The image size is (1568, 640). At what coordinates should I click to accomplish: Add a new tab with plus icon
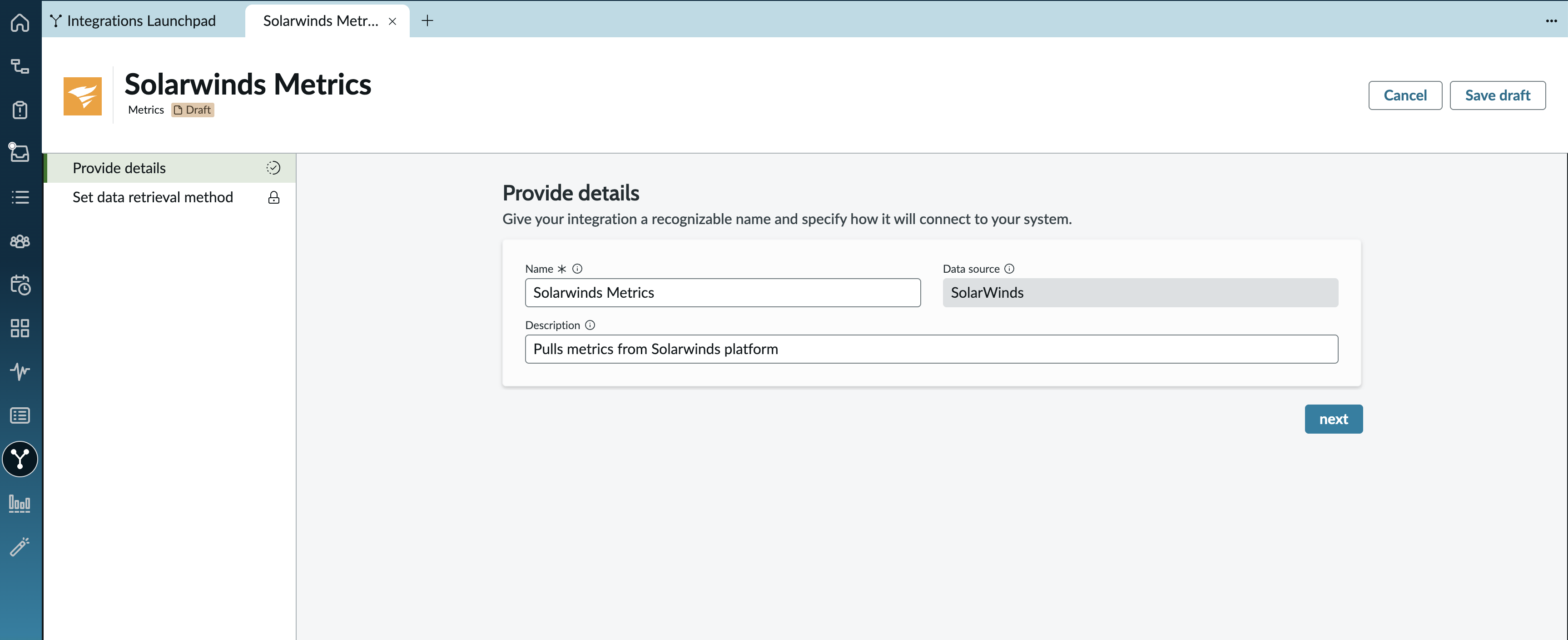click(x=427, y=21)
